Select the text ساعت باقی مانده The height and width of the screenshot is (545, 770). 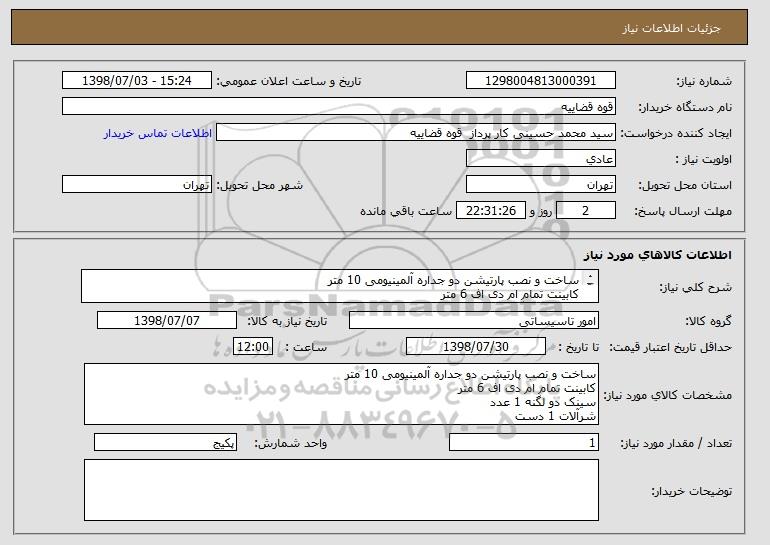(406, 211)
